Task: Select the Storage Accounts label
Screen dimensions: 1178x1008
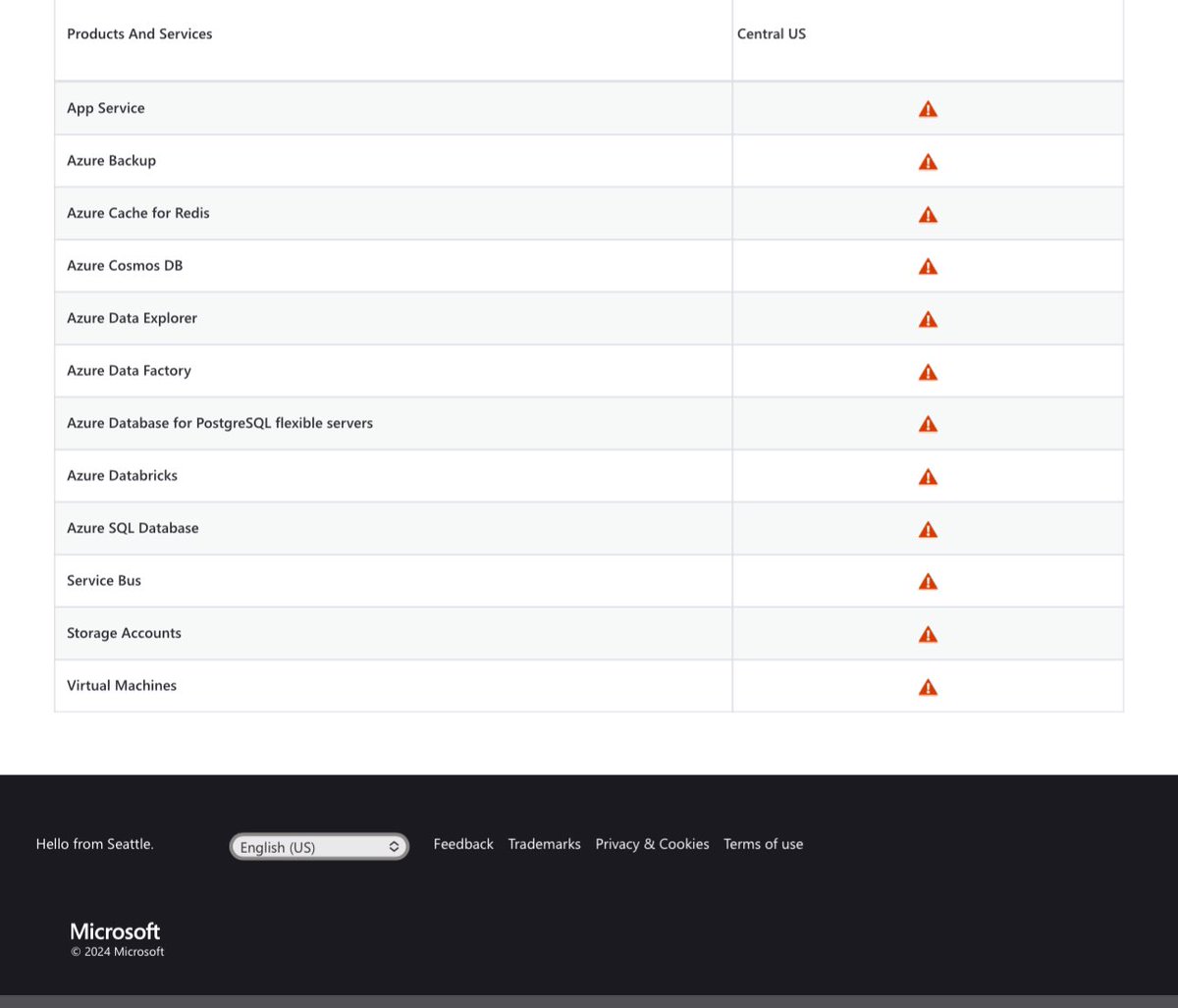Action: click(124, 633)
